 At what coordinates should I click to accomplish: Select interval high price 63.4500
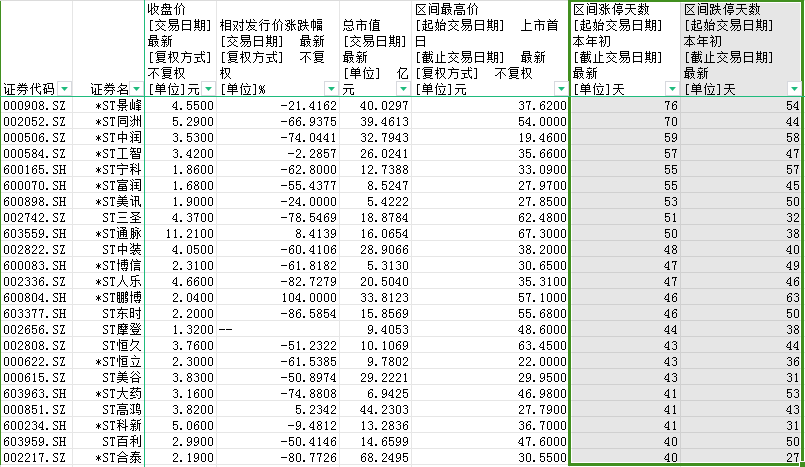(x=490, y=345)
